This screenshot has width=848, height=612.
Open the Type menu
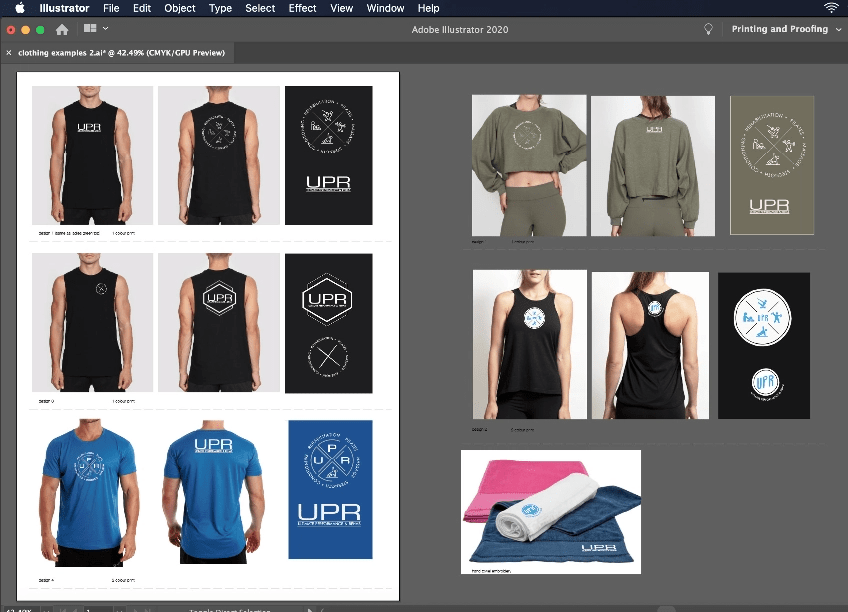coord(220,8)
